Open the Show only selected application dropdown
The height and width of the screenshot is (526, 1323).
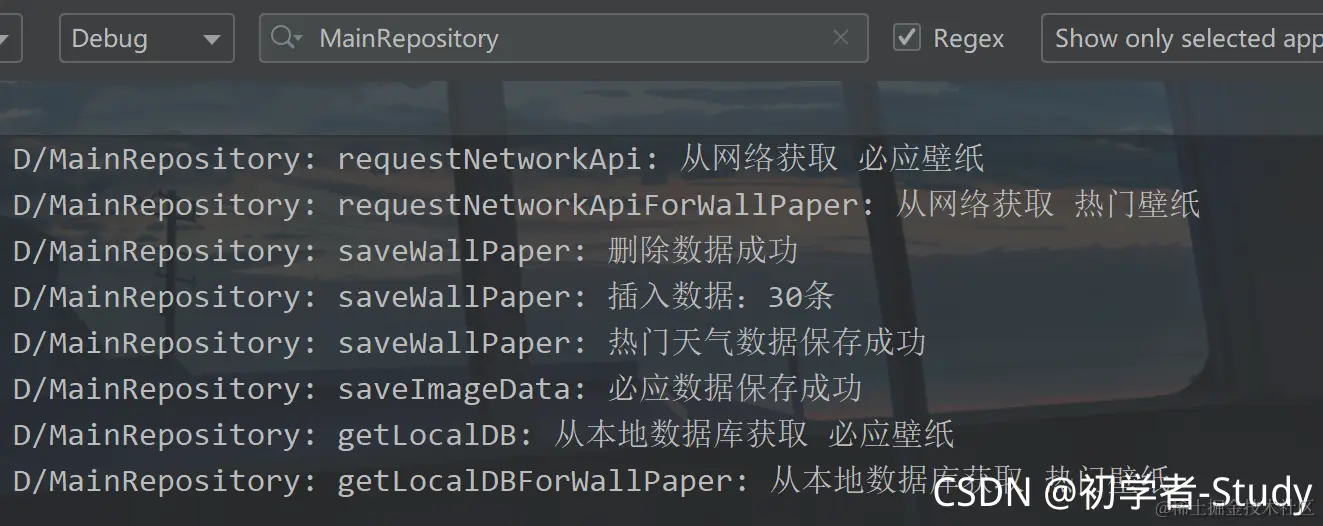pyautogui.click(x=1182, y=39)
